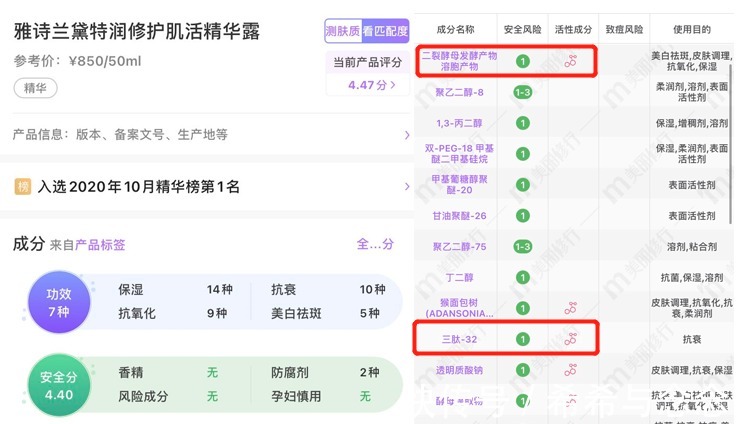Click the 安全风险 column header
The image size is (736, 424).
point(522,30)
